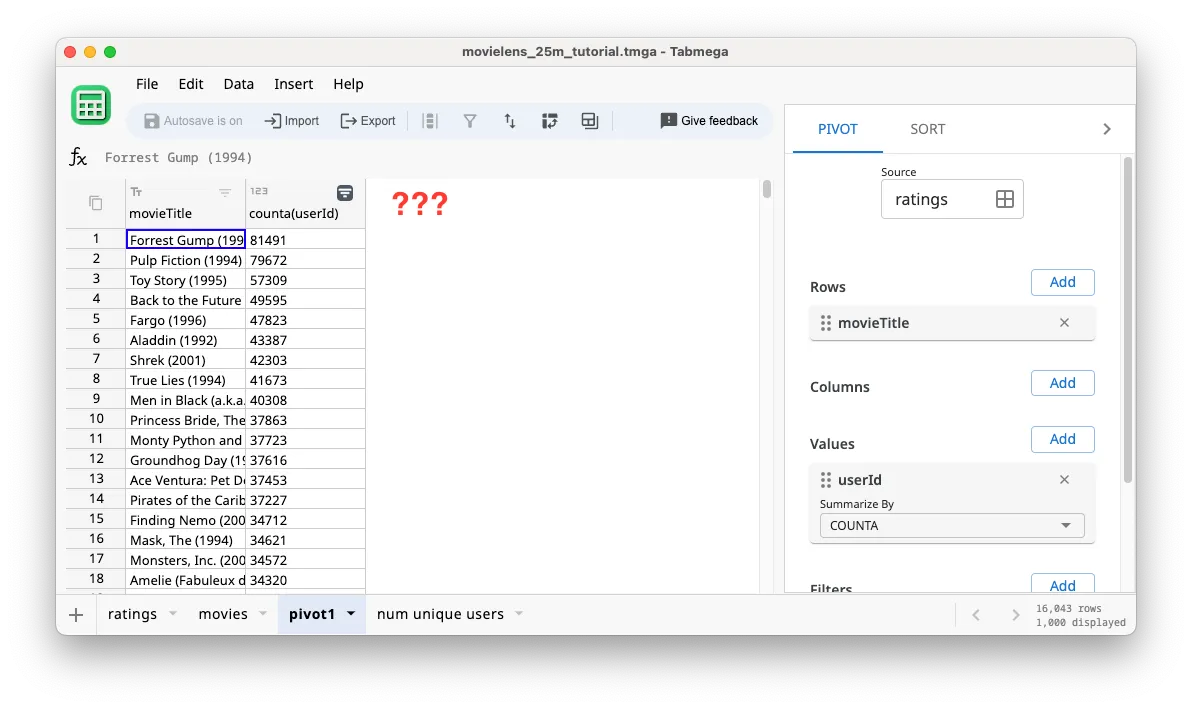The height and width of the screenshot is (709, 1192).
Task: Remove movieTitle from Rows
Action: coord(1064,323)
